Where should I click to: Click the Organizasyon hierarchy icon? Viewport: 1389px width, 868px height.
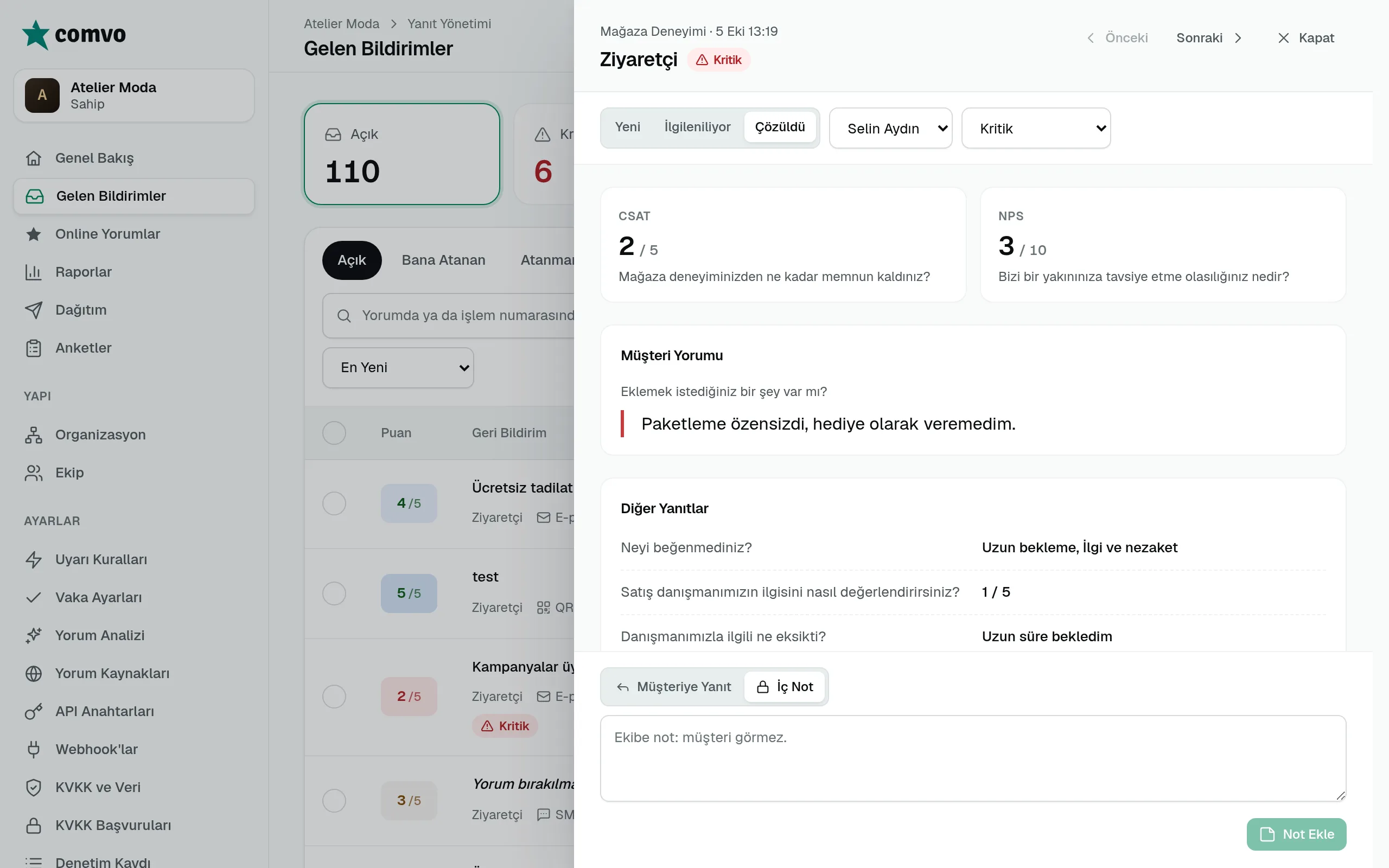33,435
